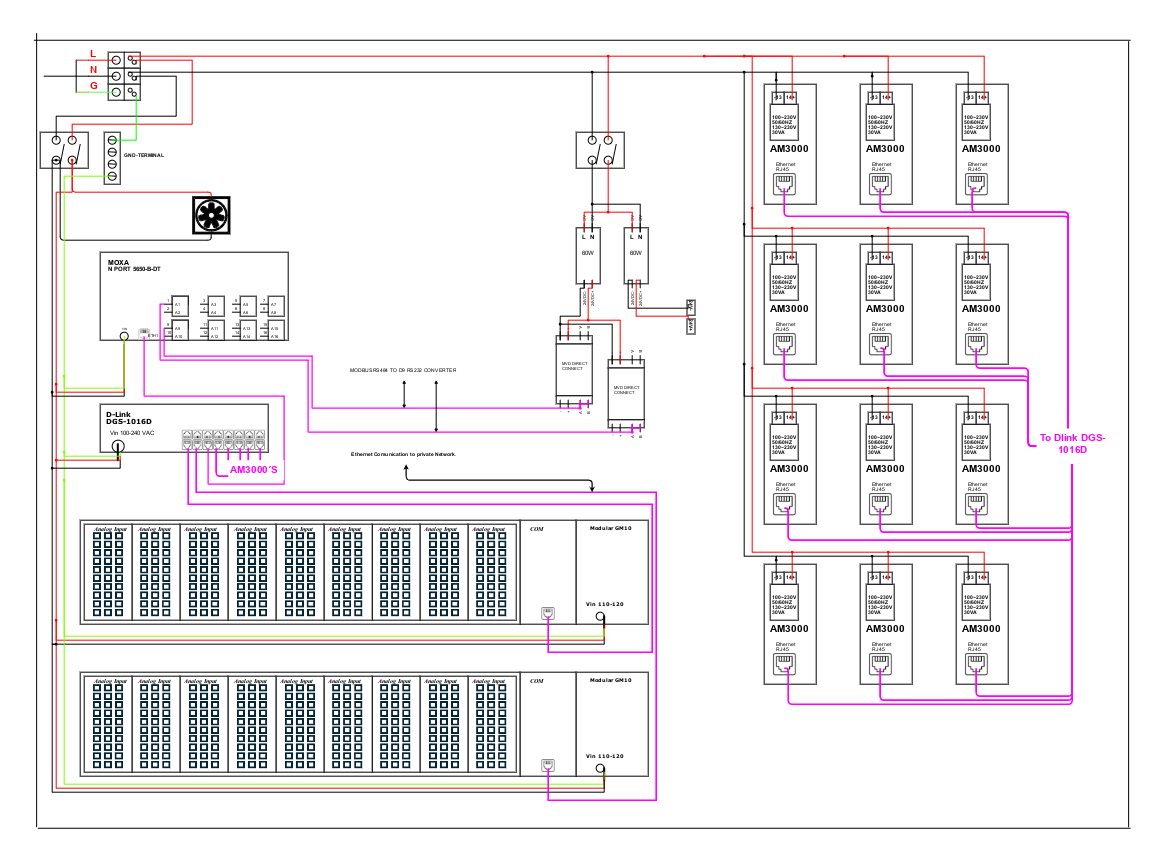Click the left double-pole breaker switch
The width and height of the screenshot is (1149, 845).
64,150
